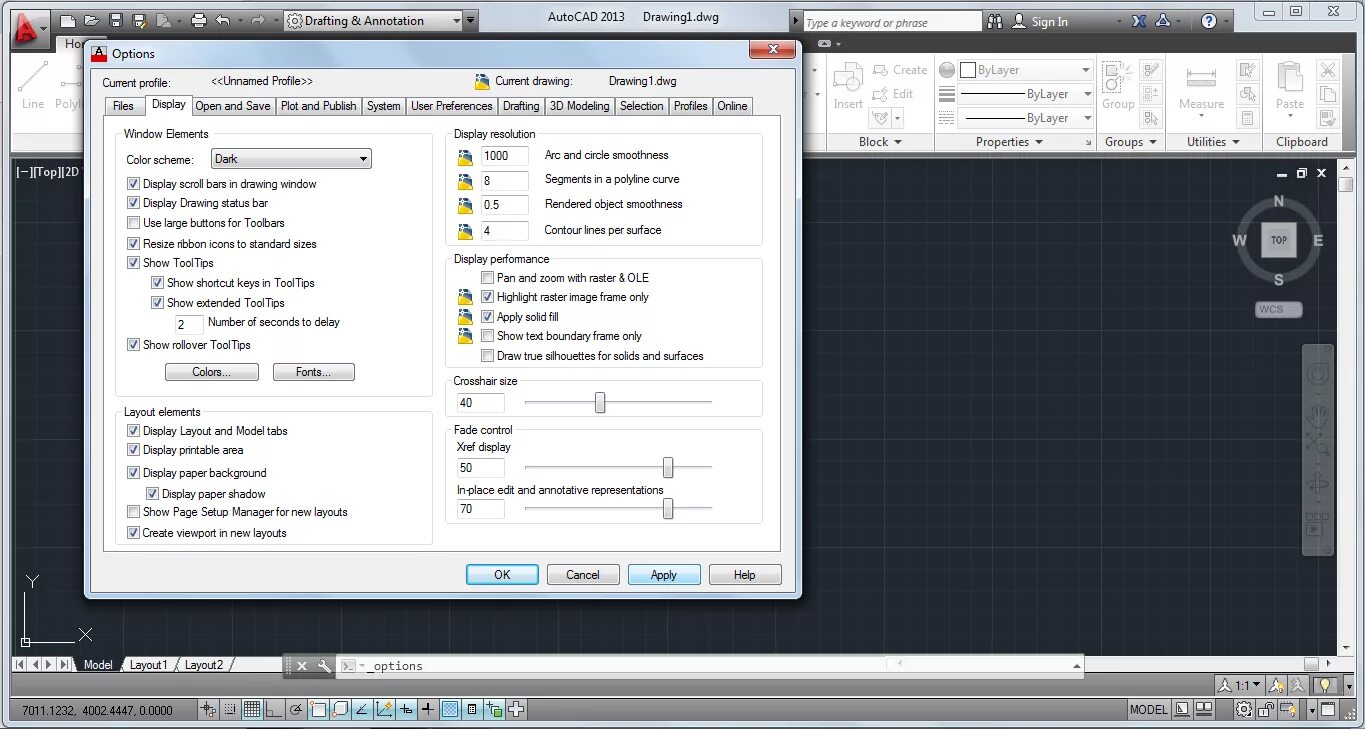Image resolution: width=1365 pixels, height=729 pixels.
Task: Click the New drawing icon in Quick Access toolbar
Action: pos(68,21)
